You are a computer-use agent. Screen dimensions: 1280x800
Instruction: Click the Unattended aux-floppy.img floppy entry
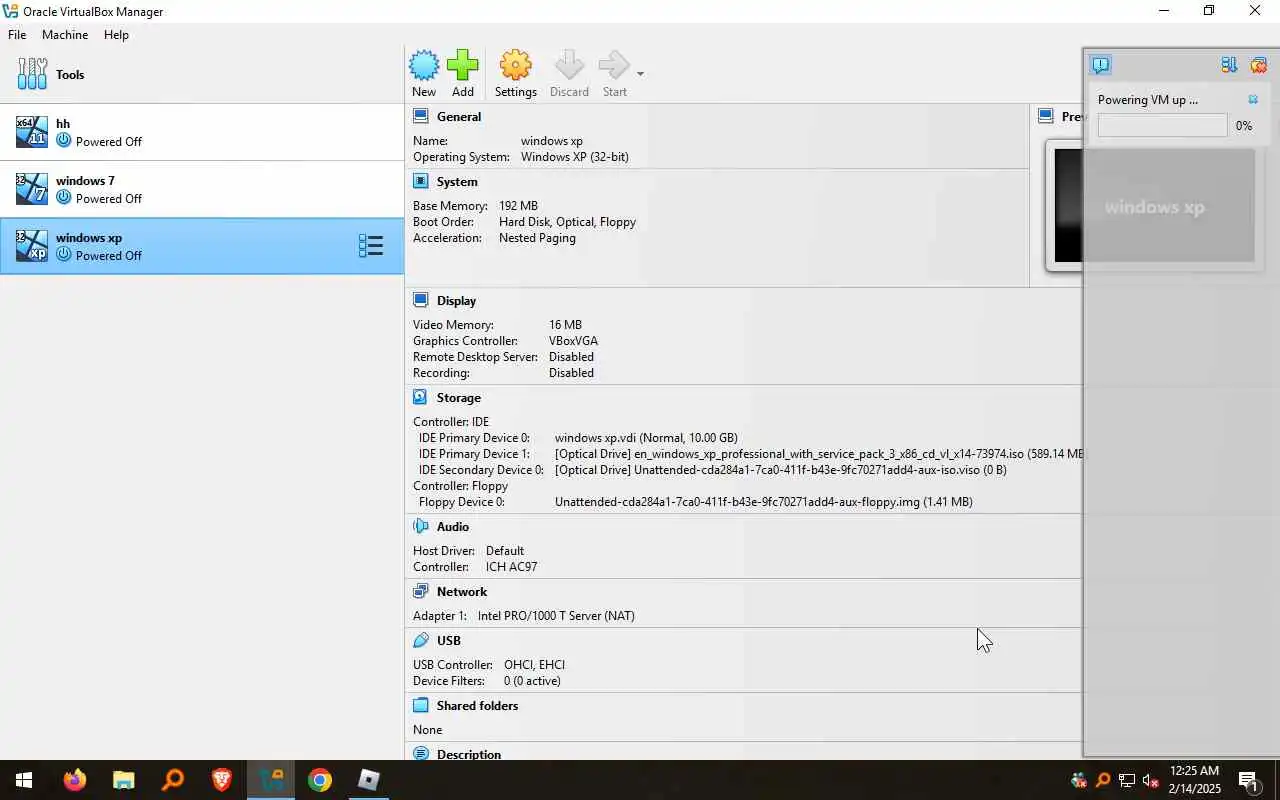tap(763, 502)
